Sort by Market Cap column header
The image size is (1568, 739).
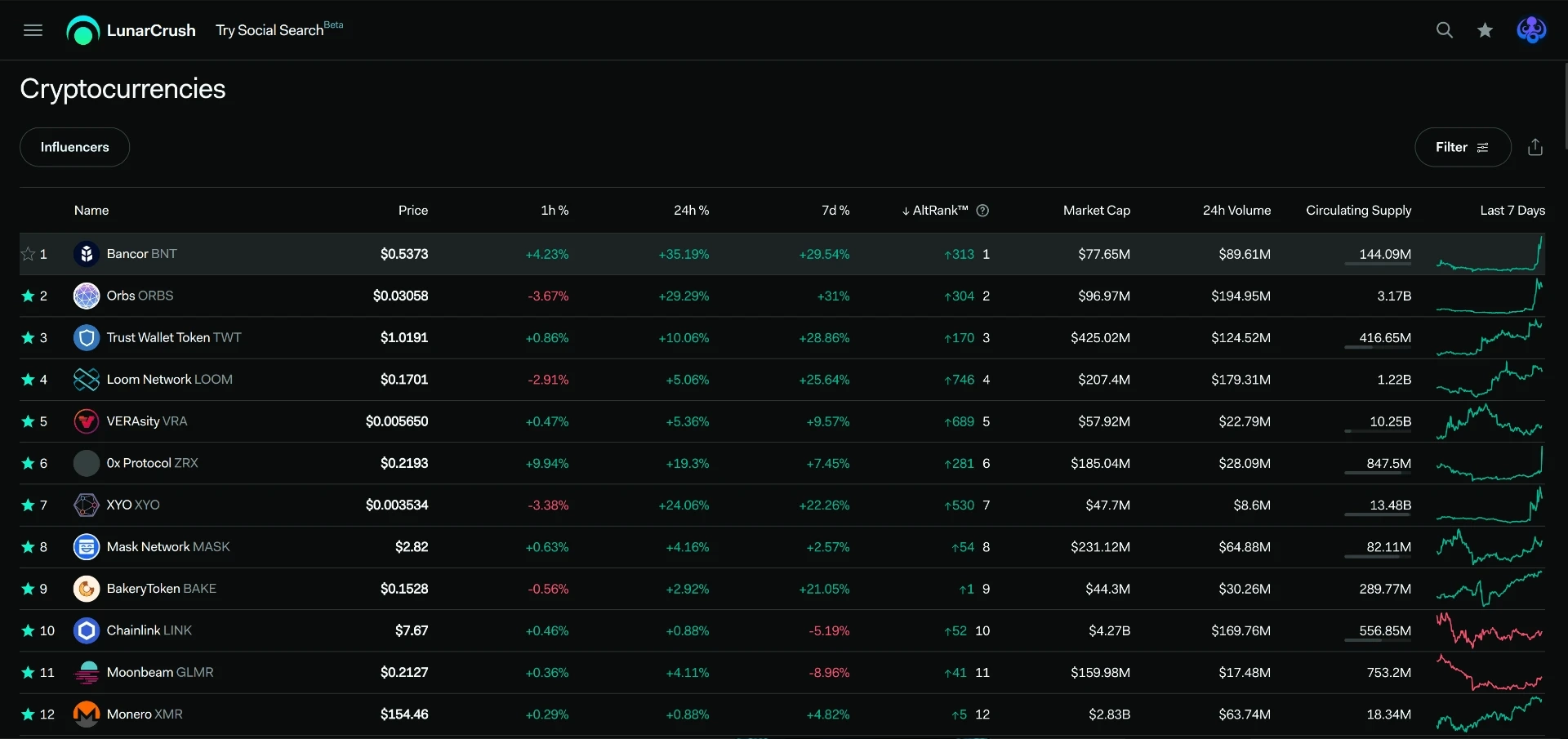click(1096, 211)
